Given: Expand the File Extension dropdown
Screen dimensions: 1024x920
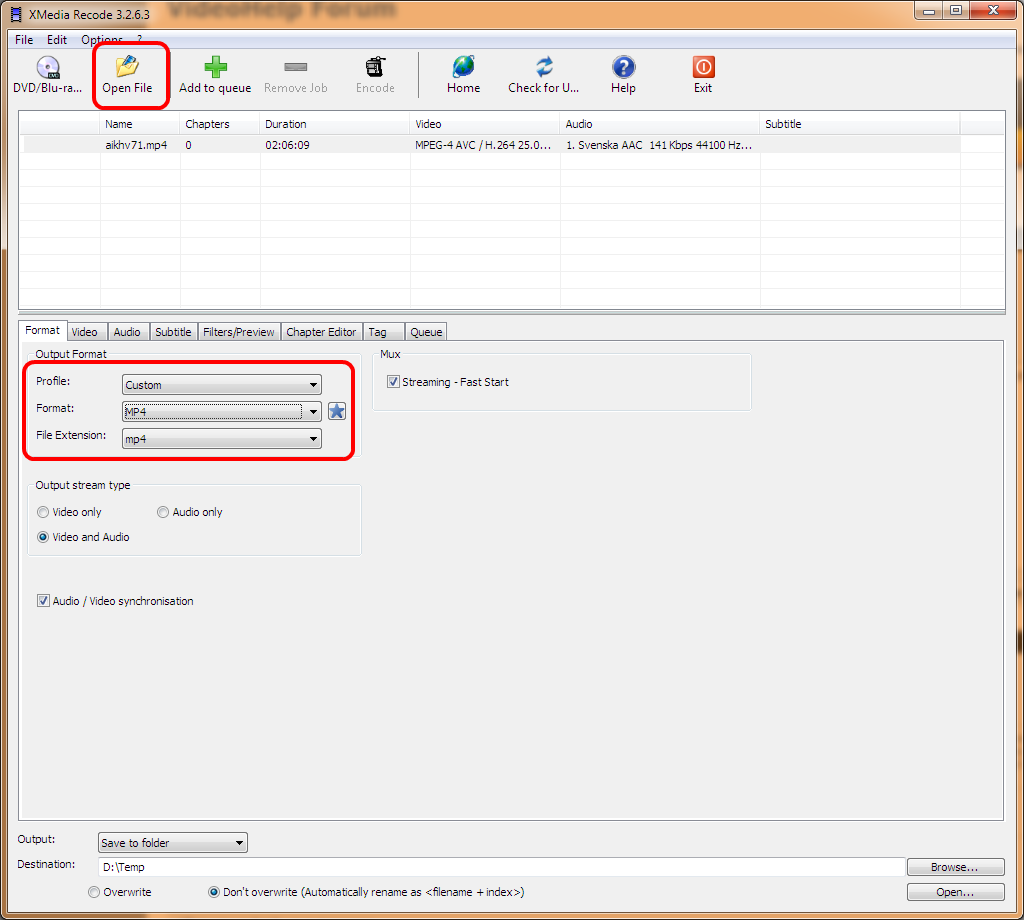Looking at the screenshot, I should [221, 439].
